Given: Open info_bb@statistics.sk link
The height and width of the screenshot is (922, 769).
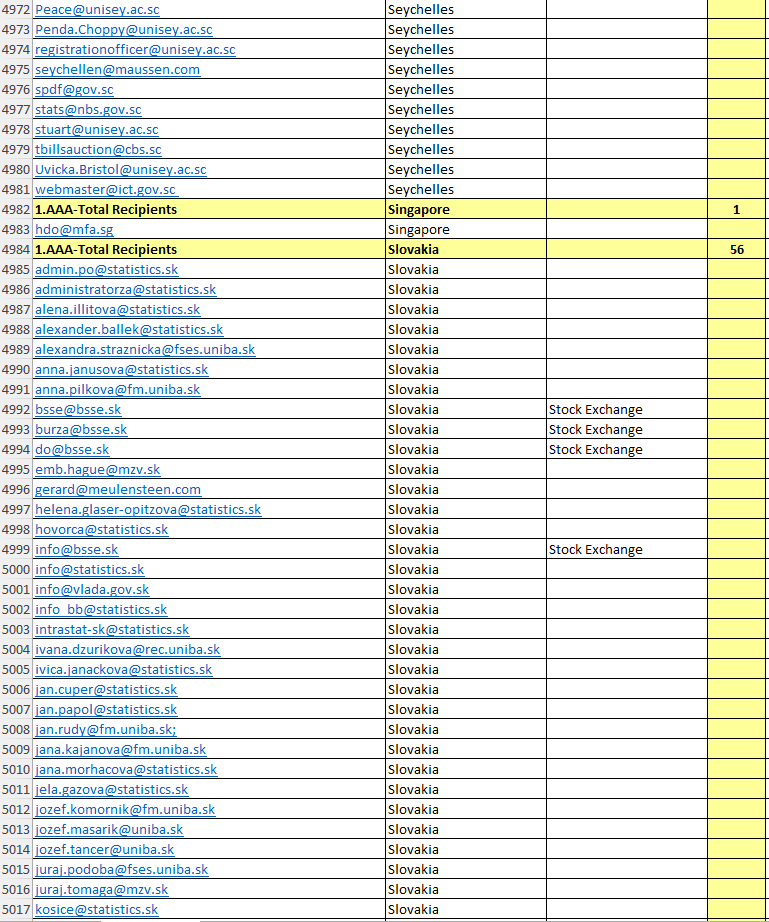Looking at the screenshot, I should click(101, 609).
